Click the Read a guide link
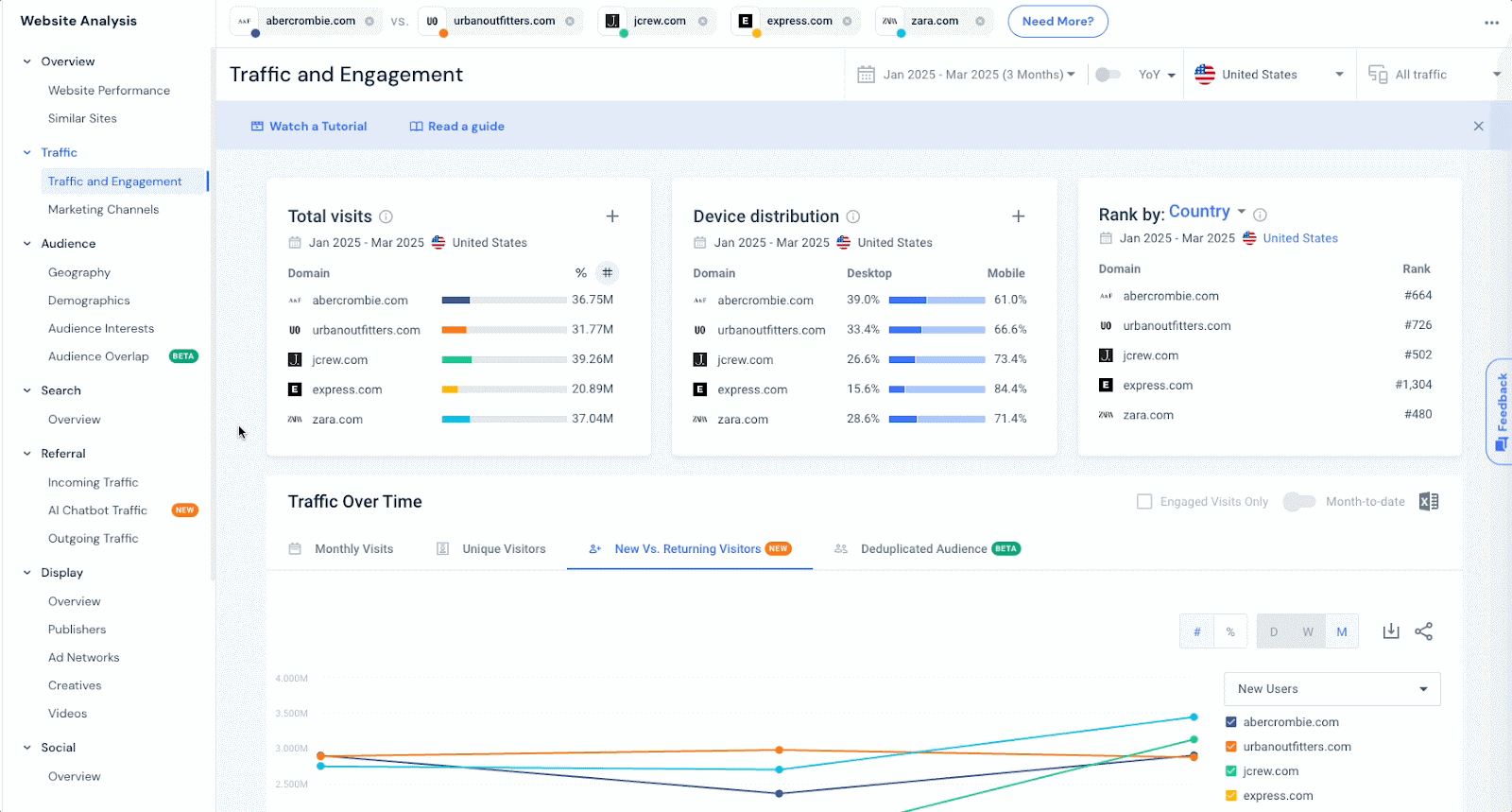This screenshot has width=1512, height=812. pos(466,126)
